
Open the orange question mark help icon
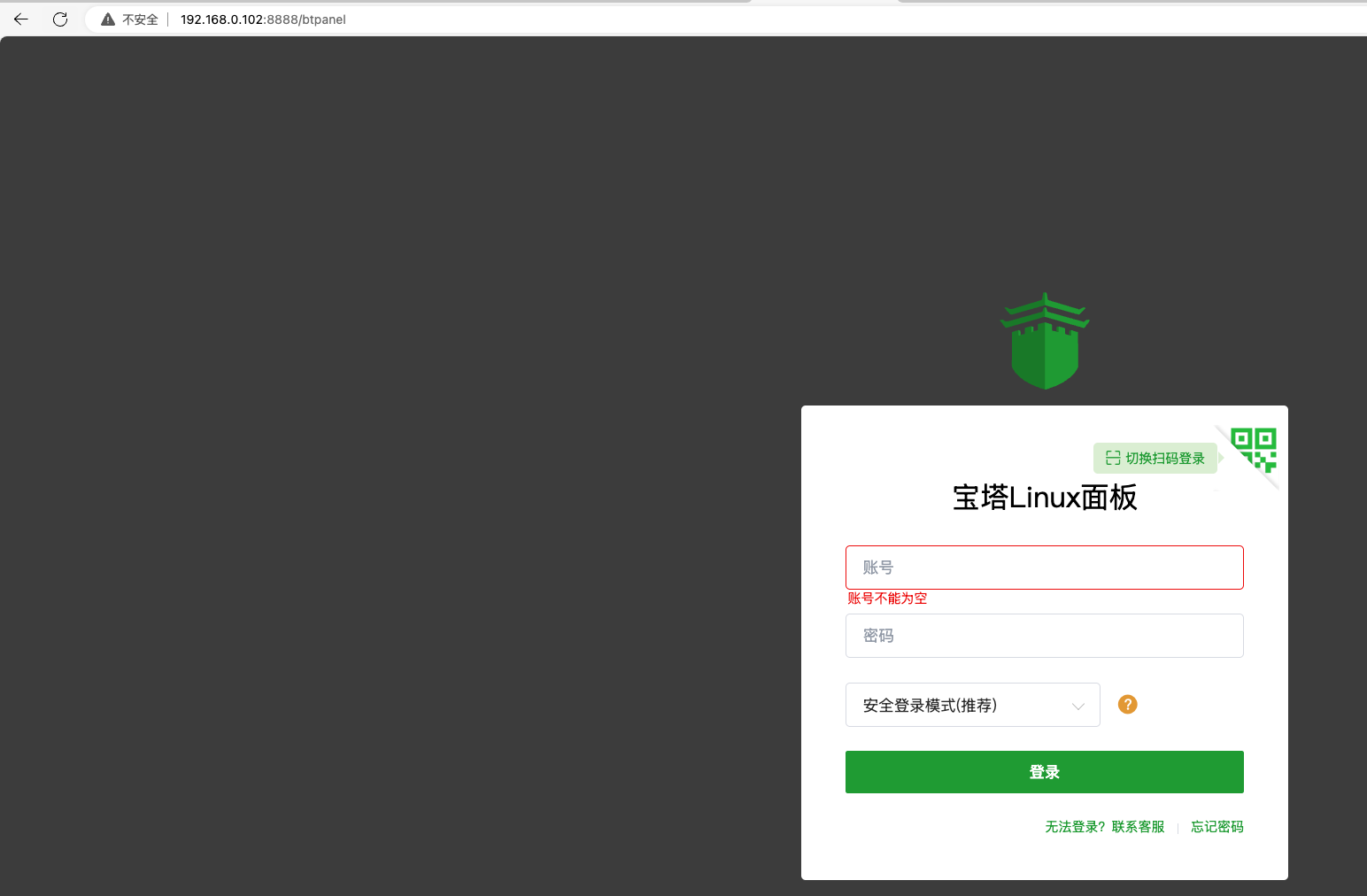(x=1127, y=704)
